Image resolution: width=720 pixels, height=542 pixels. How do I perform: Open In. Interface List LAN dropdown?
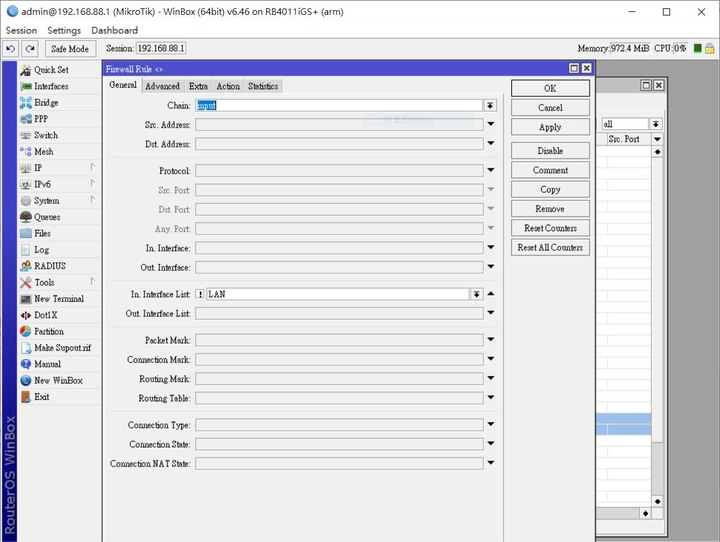click(477, 294)
